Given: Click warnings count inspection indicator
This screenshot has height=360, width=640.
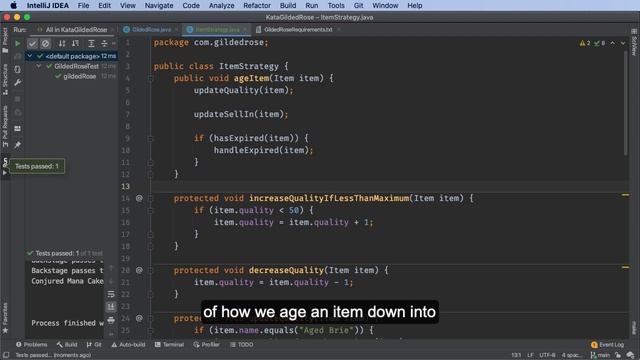Looking at the screenshot, I should tap(585, 43).
